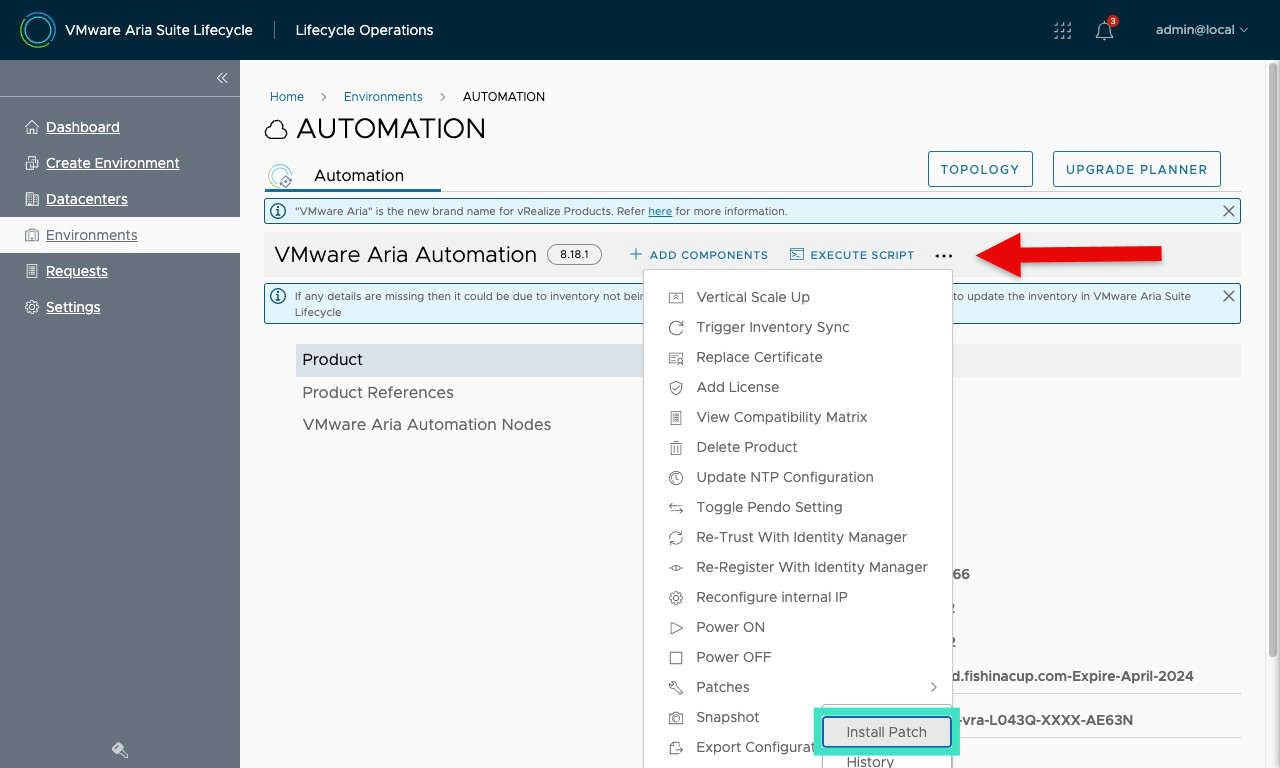Screen dimensions: 1280x768
Task: Choose Reconfigure internal IP
Action: point(797,597)
